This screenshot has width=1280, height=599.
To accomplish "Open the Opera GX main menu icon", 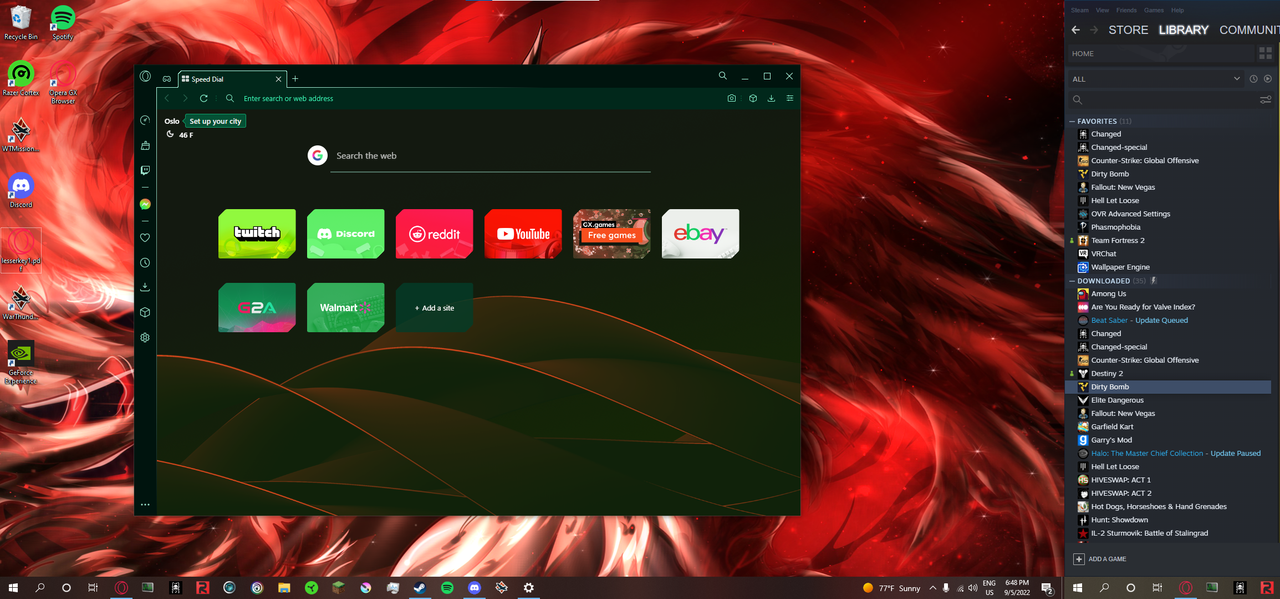I will (x=145, y=77).
